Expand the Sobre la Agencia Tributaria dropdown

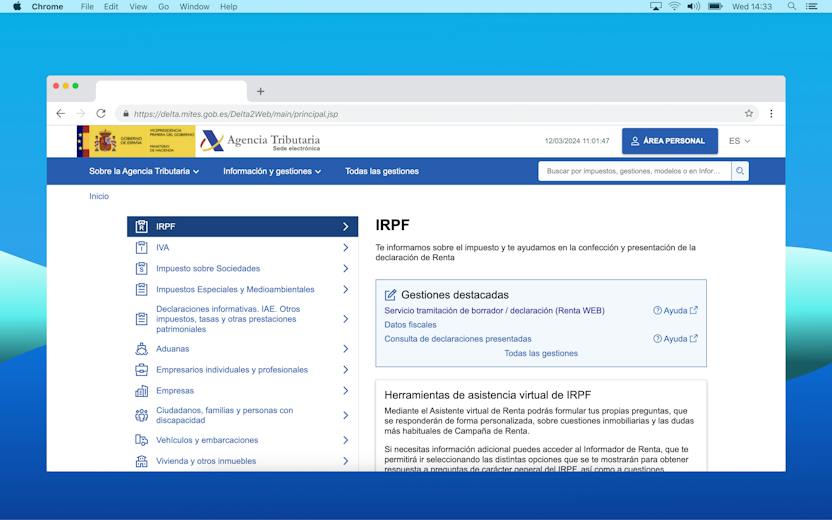[x=144, y=171]
